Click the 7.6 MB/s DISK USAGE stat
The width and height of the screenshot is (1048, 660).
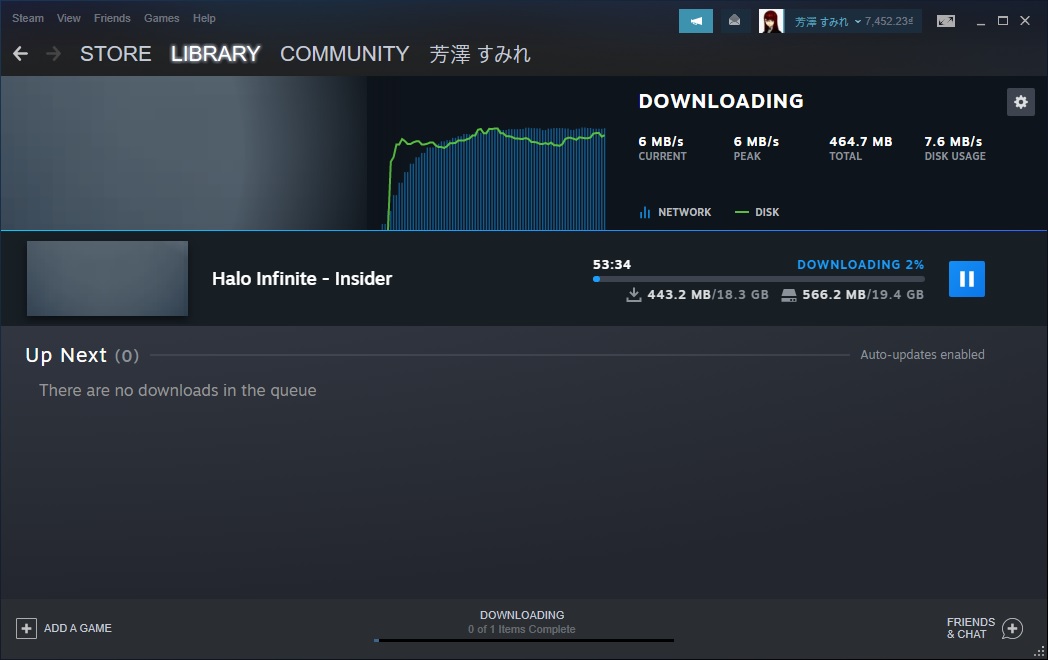[955, 148]
